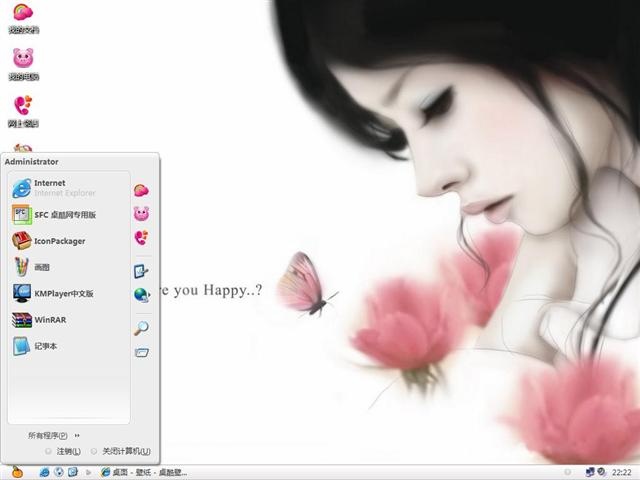Open WinRAR in the start menu
This screenshot has height=480, width=640.
click(39, 320)
